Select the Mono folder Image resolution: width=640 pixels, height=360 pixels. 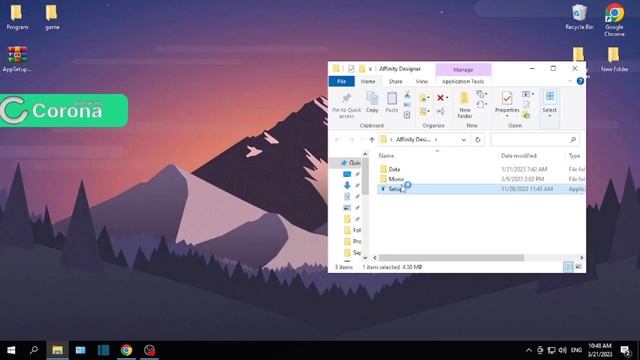click(x=396, y=179)
